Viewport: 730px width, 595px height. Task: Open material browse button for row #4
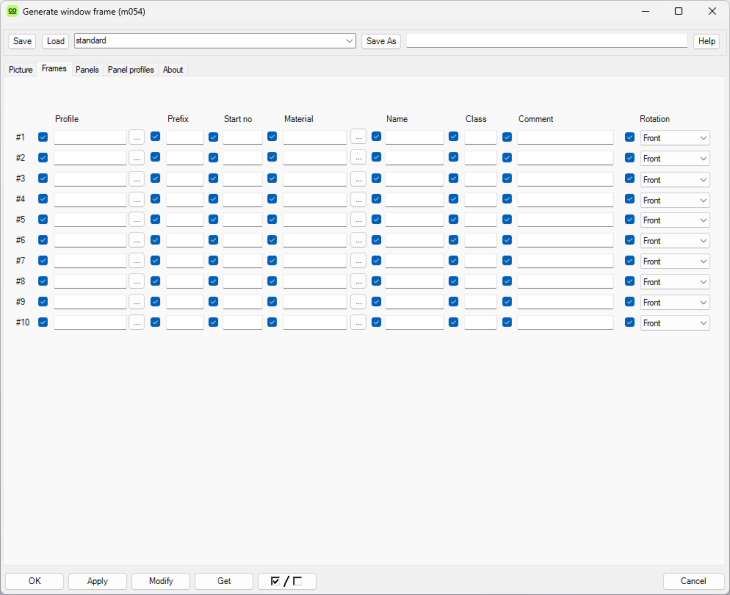tap(358, 199)
